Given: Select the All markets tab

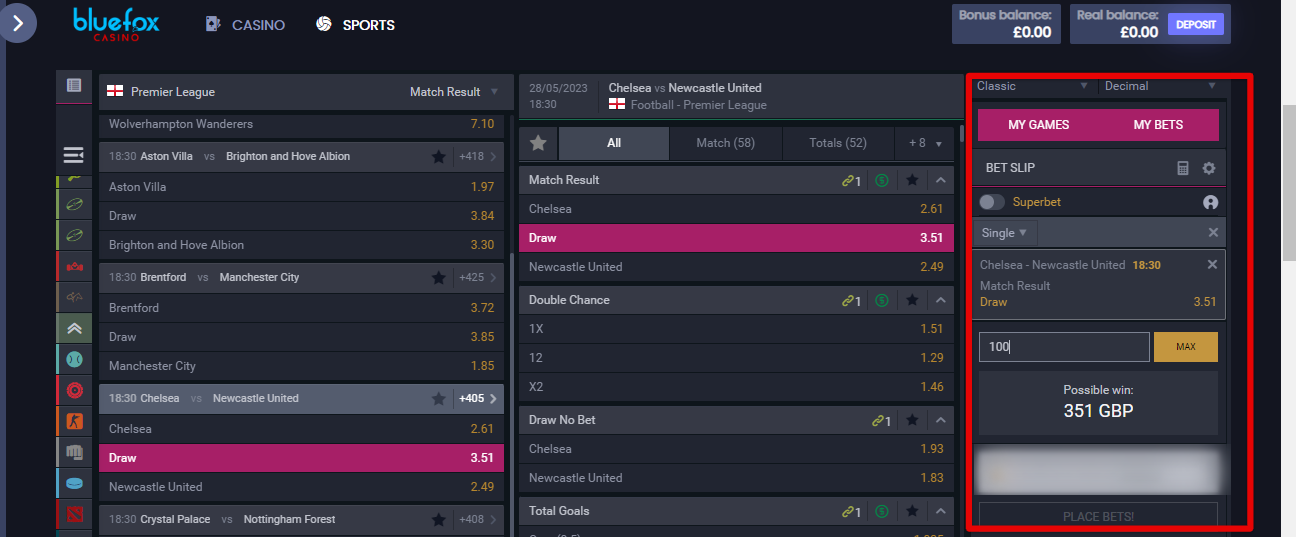Looking at the screenshot, I should point(614,143).
